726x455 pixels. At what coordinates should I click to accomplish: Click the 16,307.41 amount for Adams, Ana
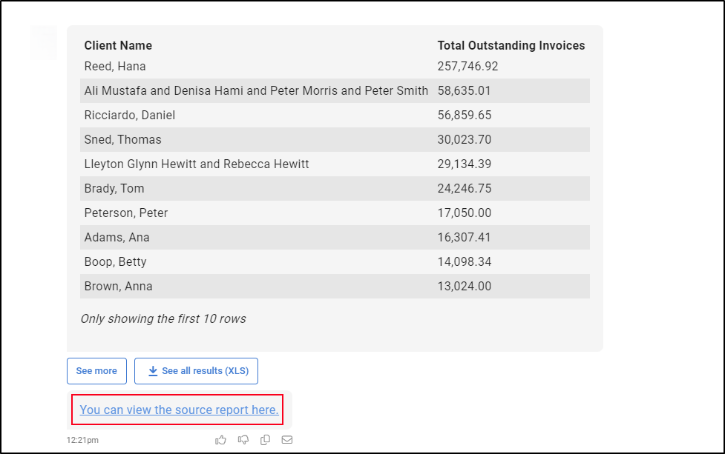pyautogui.click(x=464, y=238)
